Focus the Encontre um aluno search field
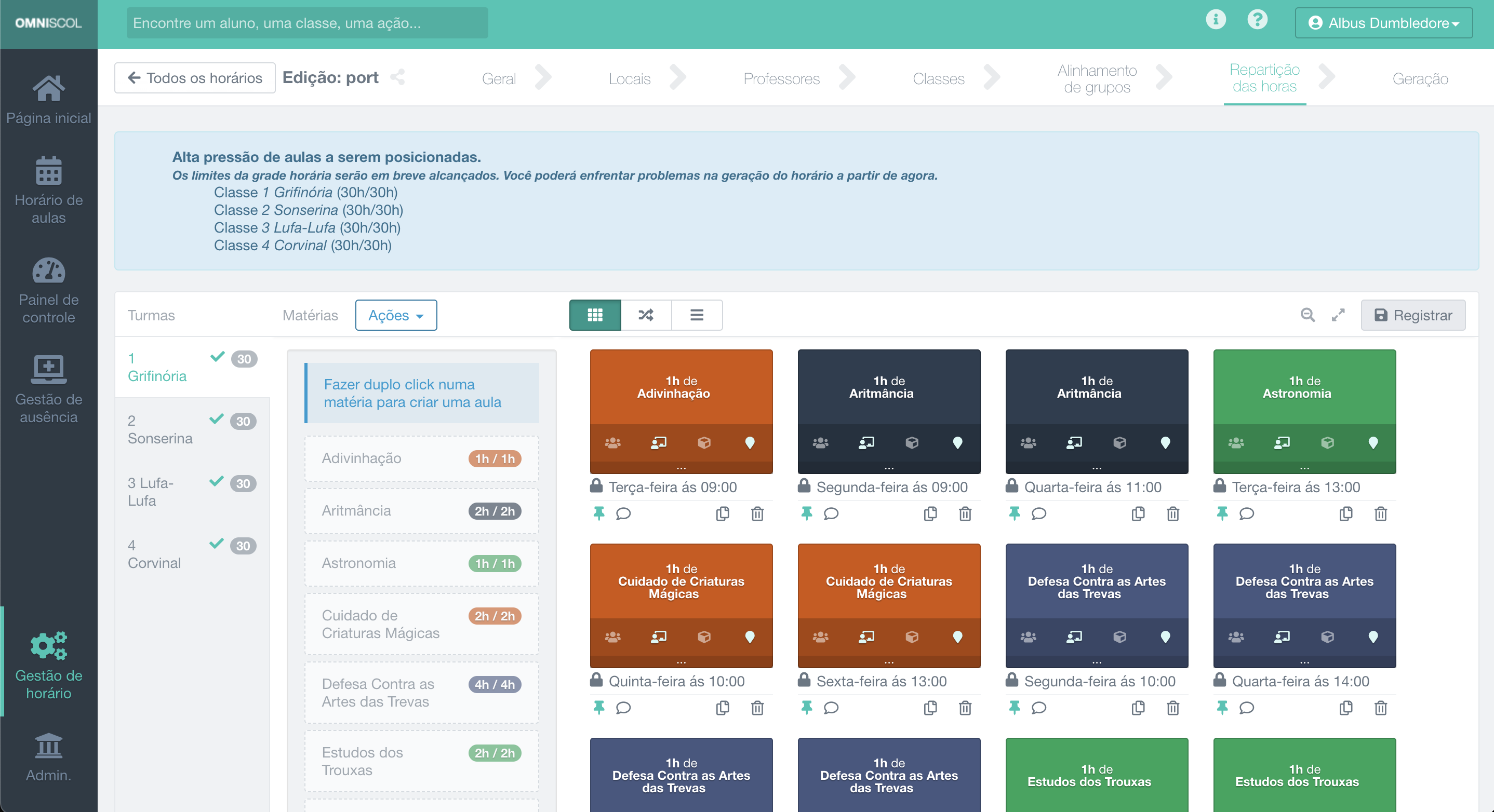1494x812 pixels. (307, 23)
